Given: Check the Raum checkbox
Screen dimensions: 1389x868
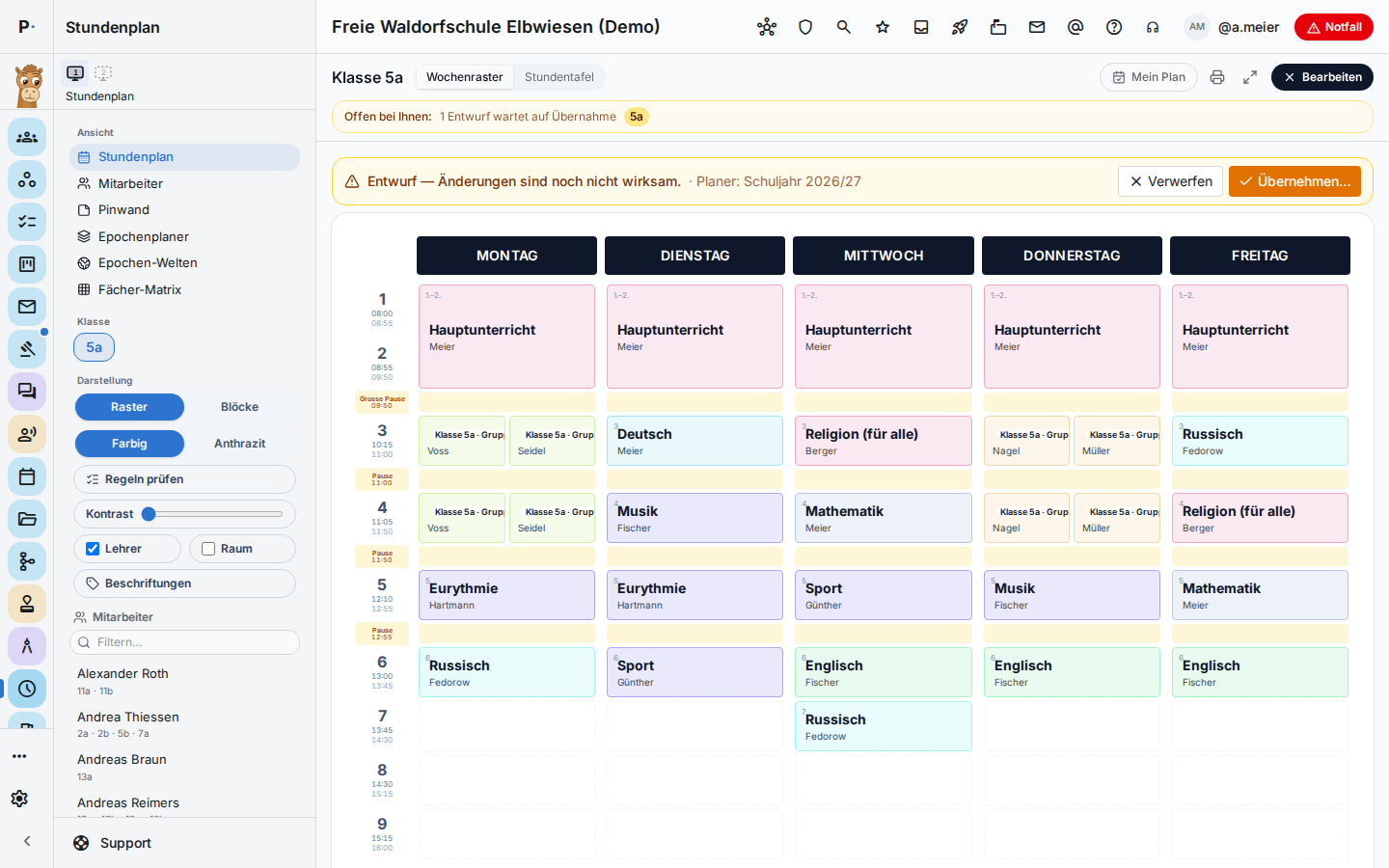Looking at the screenshot, I should click(x=208, y=549).
